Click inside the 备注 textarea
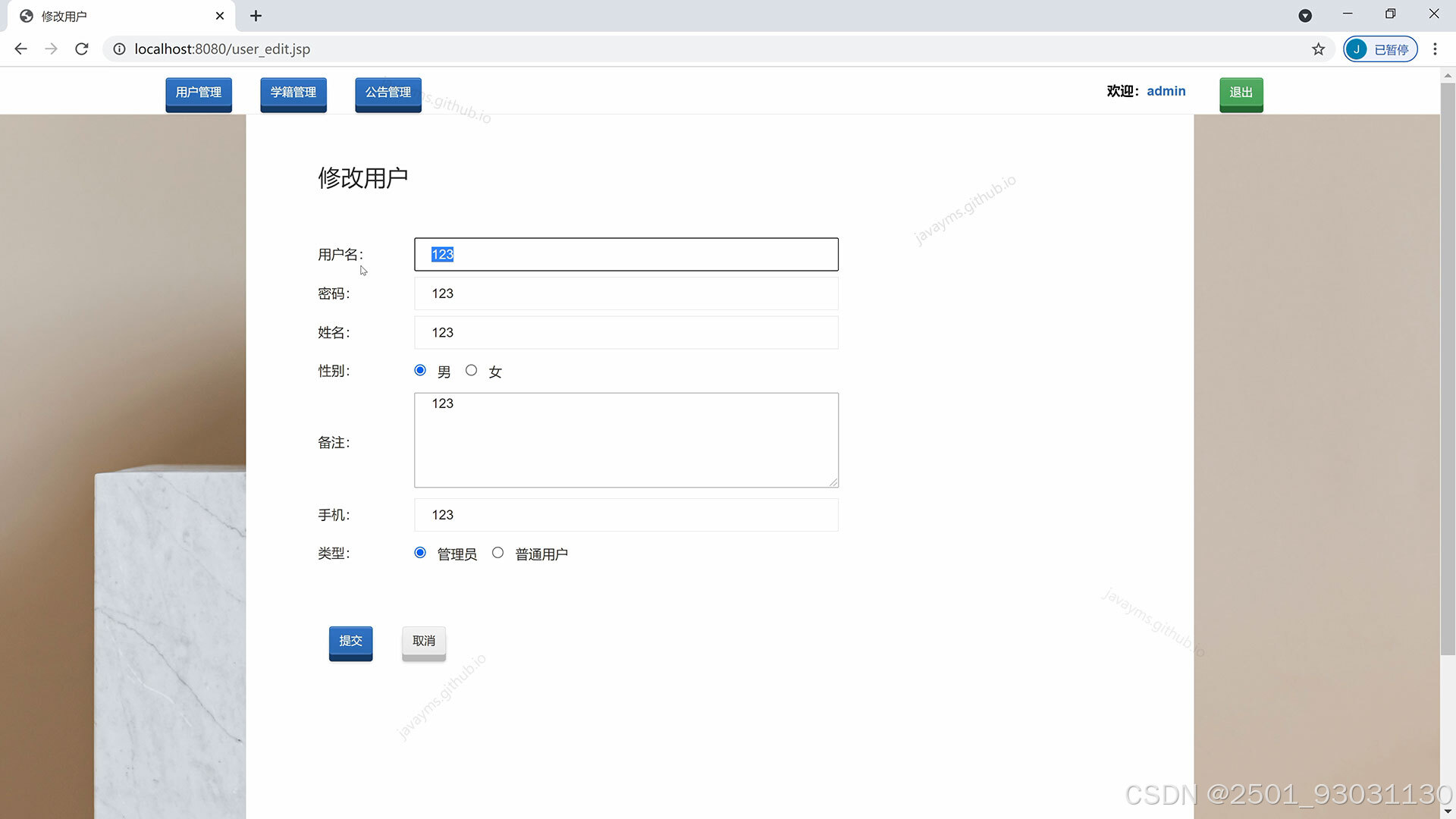 (626, 440)
